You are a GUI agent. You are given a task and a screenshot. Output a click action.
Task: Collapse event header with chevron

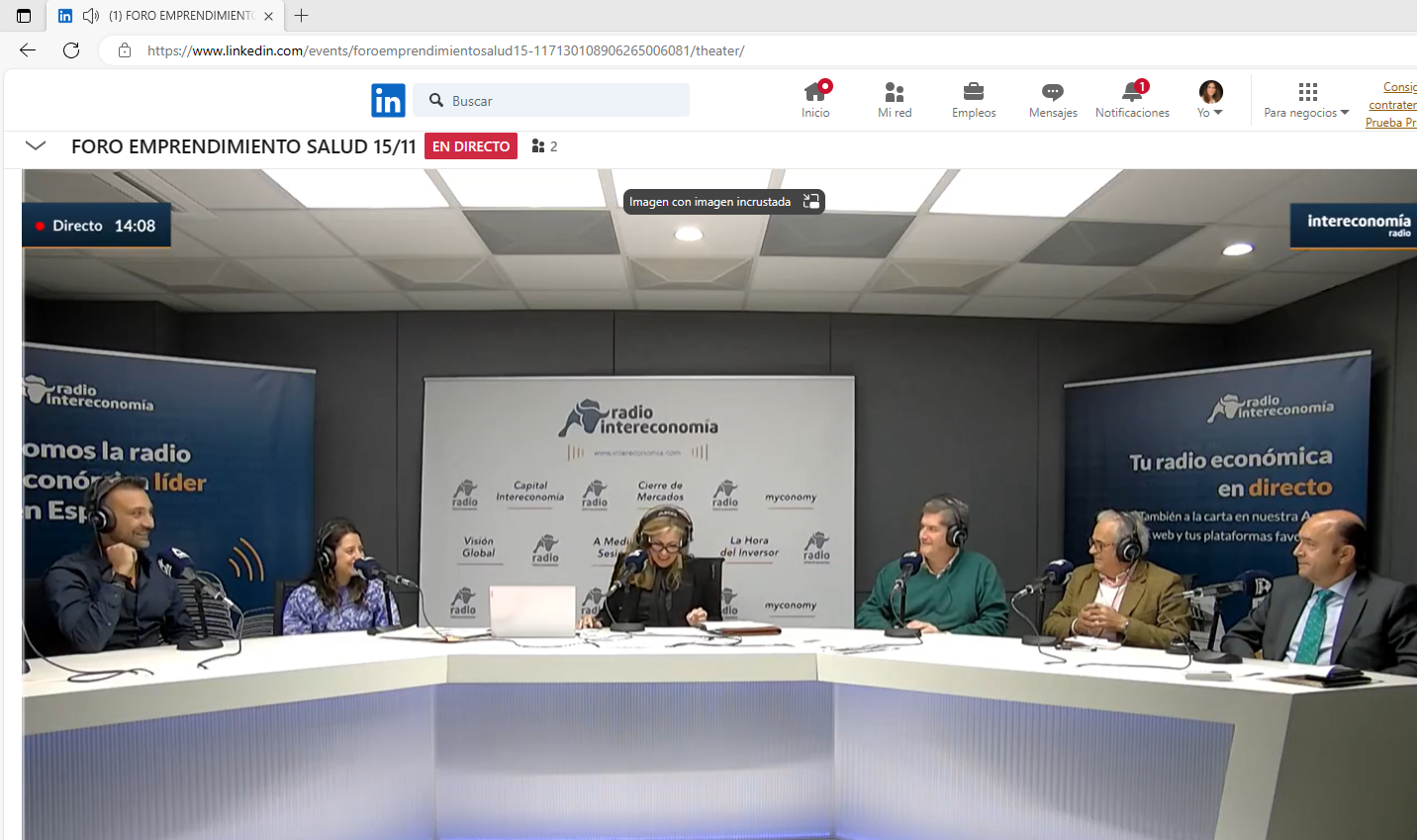(36, 146)
